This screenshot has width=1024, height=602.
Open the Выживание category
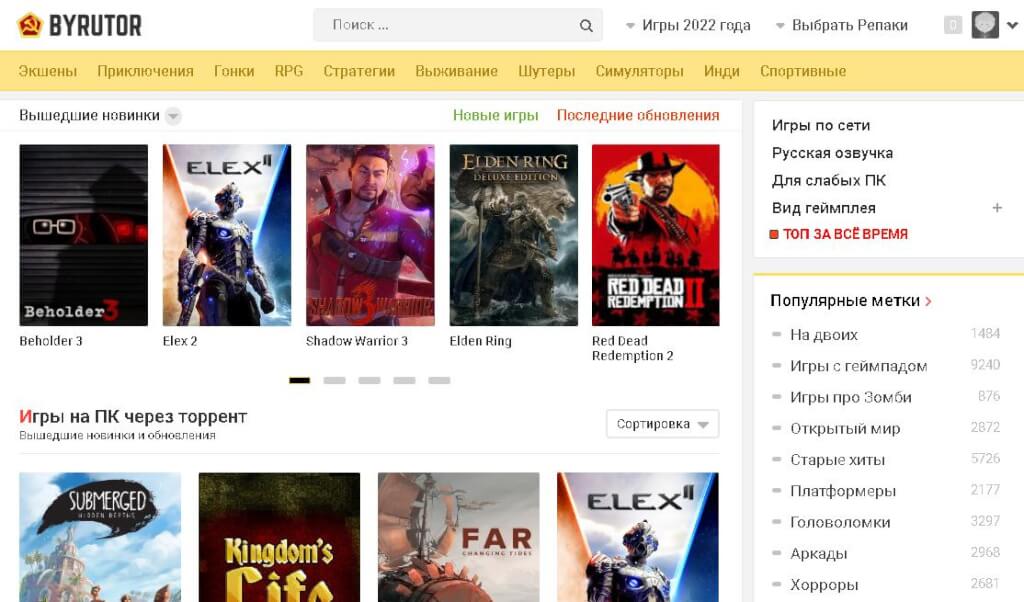click(x=456, y=71)
